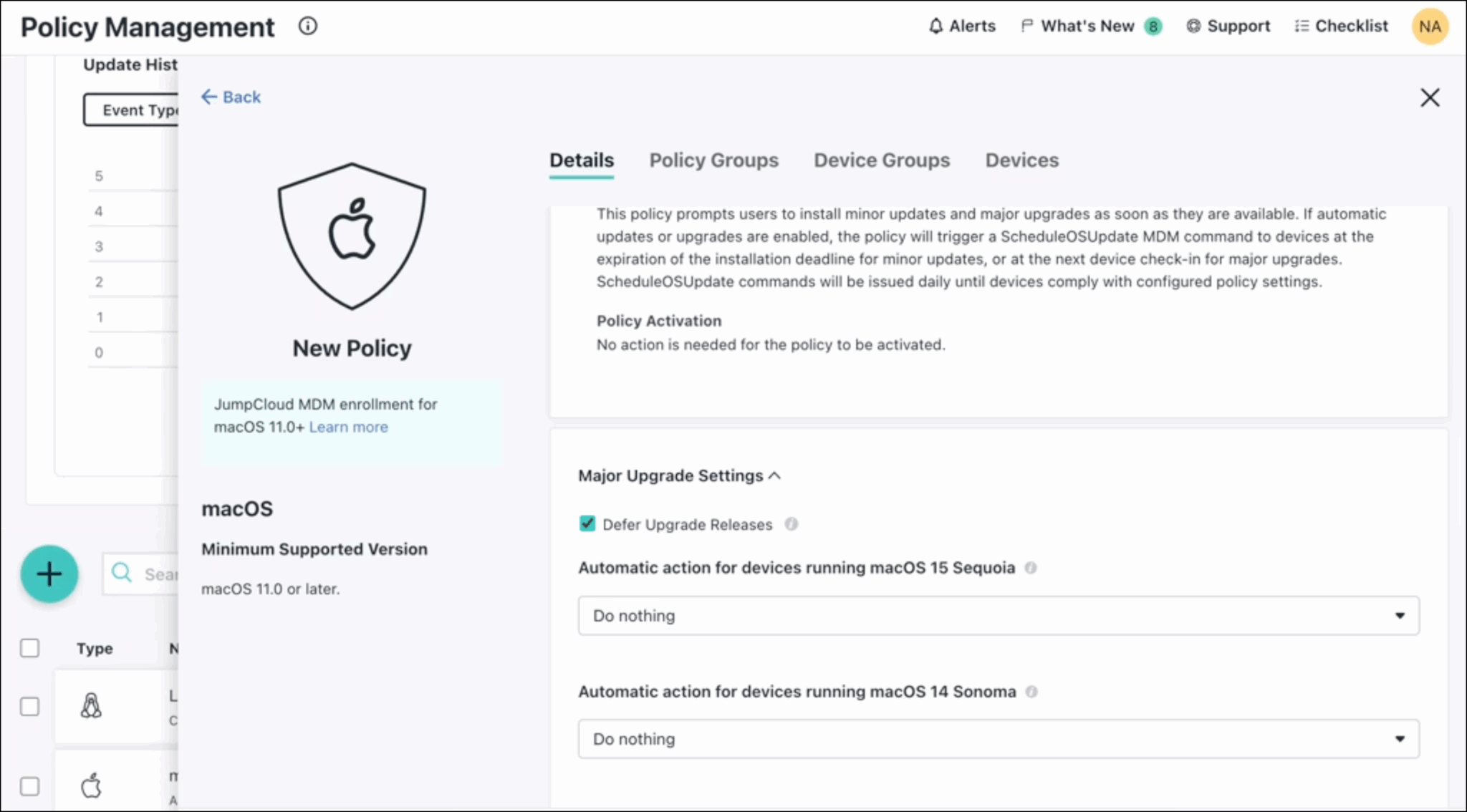Click the teal plus button to add policy
Viewport: 1467px width, 812px height.
click(x=49, y=574)
